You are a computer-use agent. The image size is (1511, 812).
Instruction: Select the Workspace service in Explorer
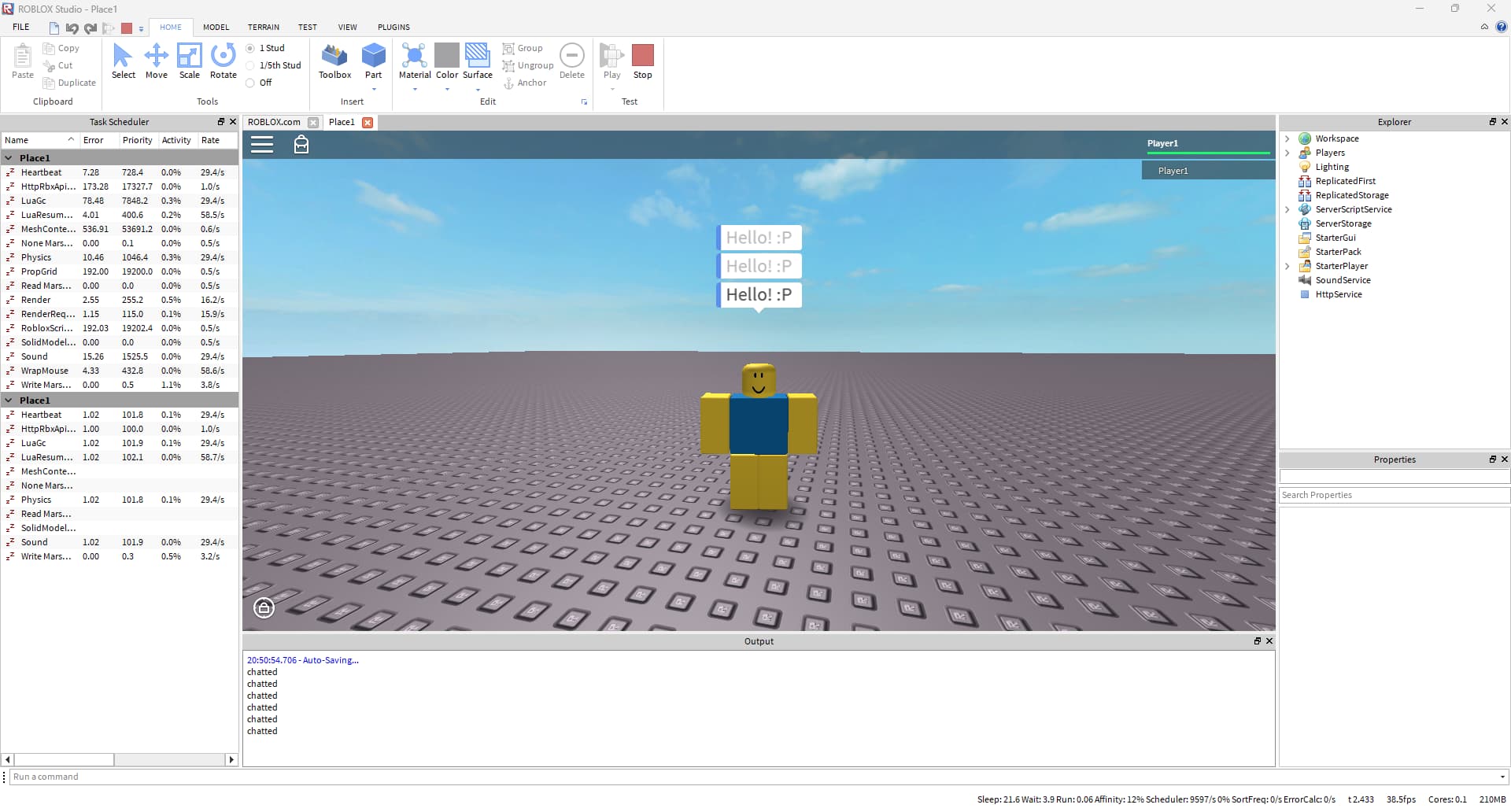[1337, 138]
